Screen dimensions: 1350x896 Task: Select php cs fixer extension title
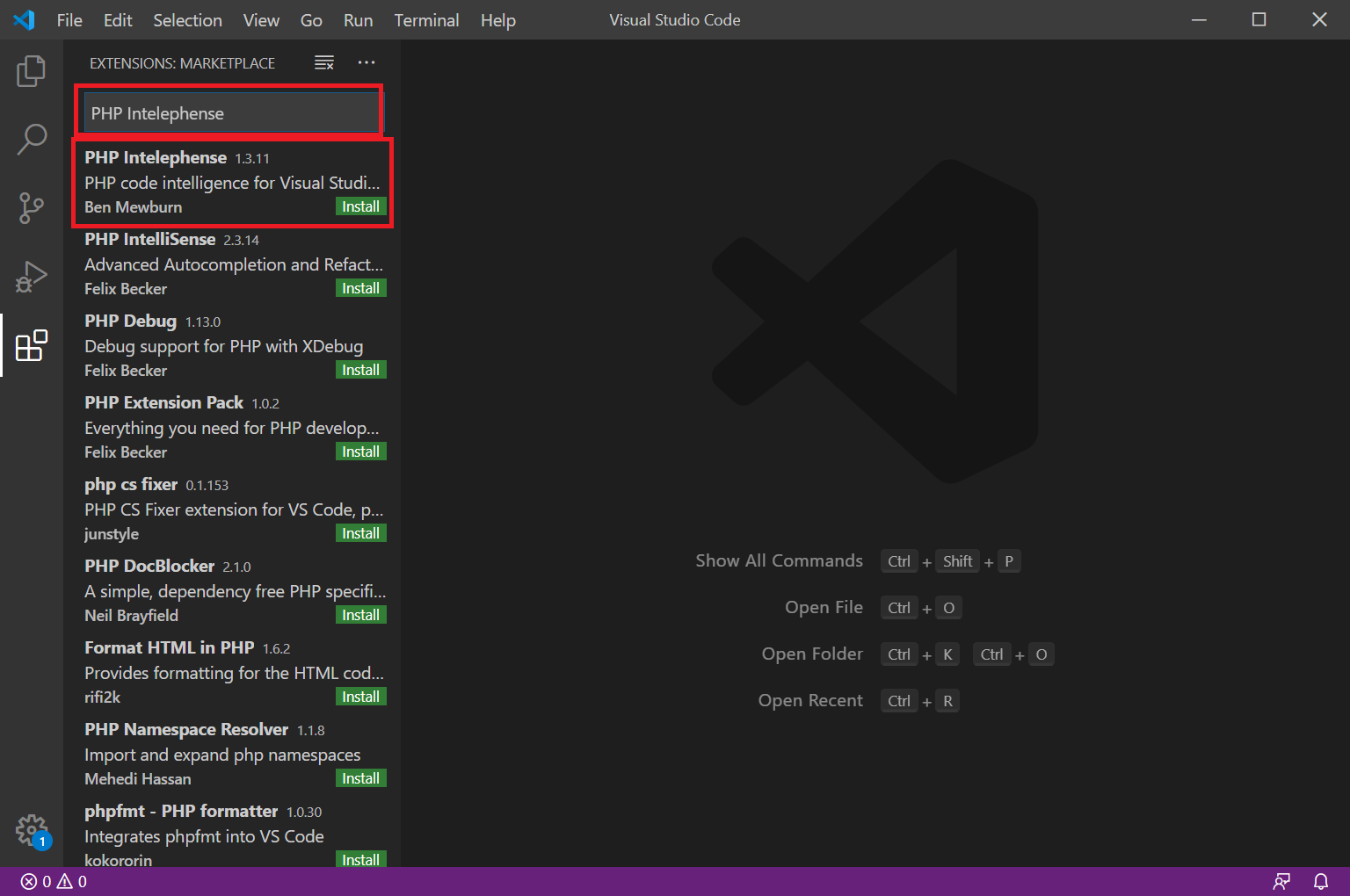tap(131, 484)
